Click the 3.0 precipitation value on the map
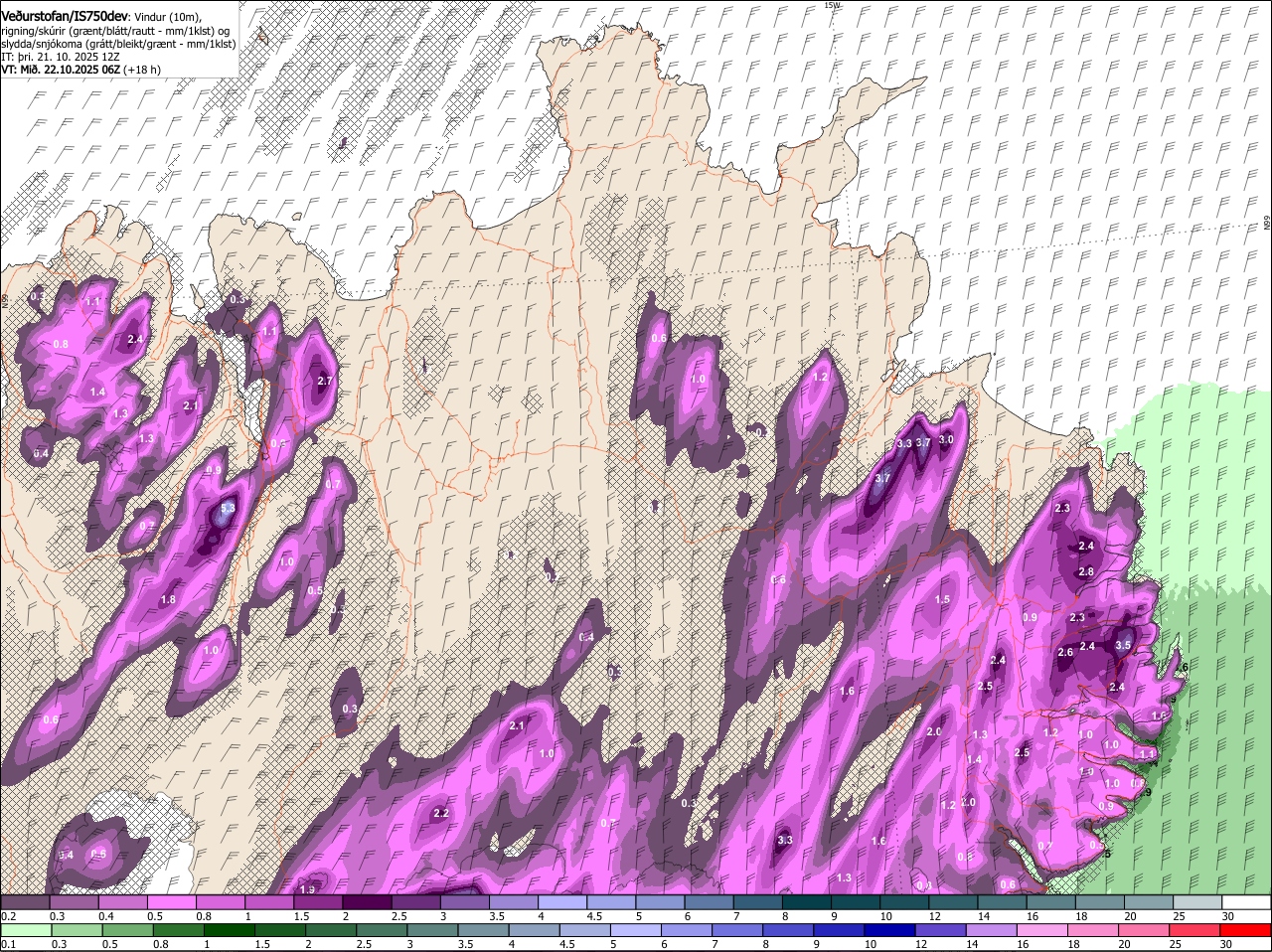The width and height of the screenshot is (1272, 952). click(946, 439)
